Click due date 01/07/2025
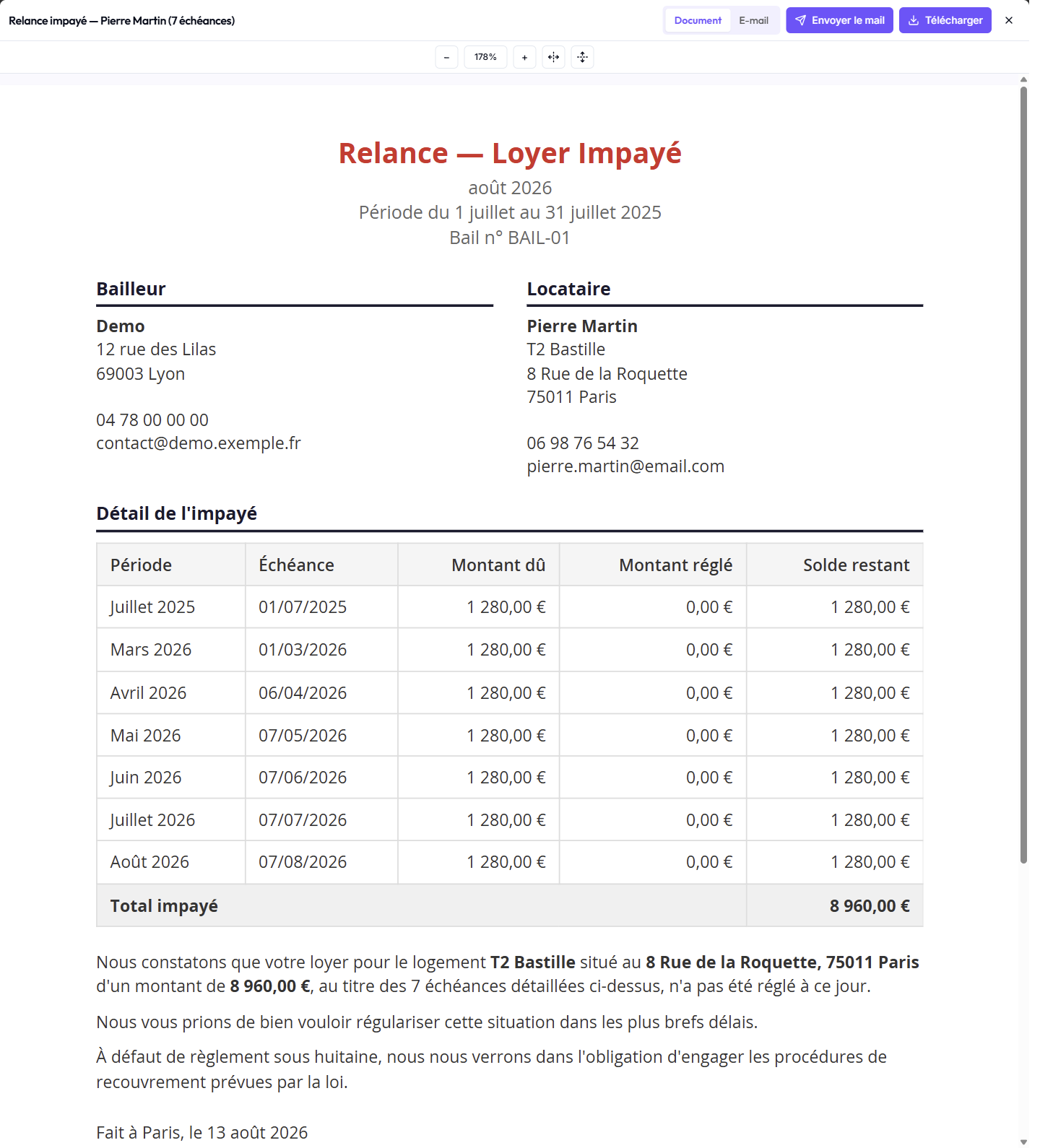This screenshot has height=1148, width=1040. [x=303, y=607]
